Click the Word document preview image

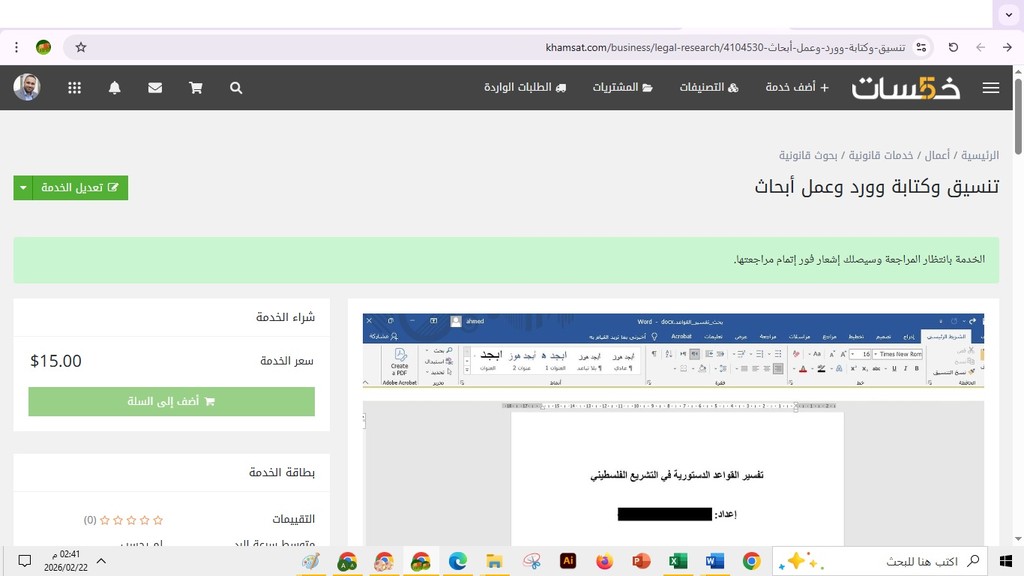(x=673, y=430)
